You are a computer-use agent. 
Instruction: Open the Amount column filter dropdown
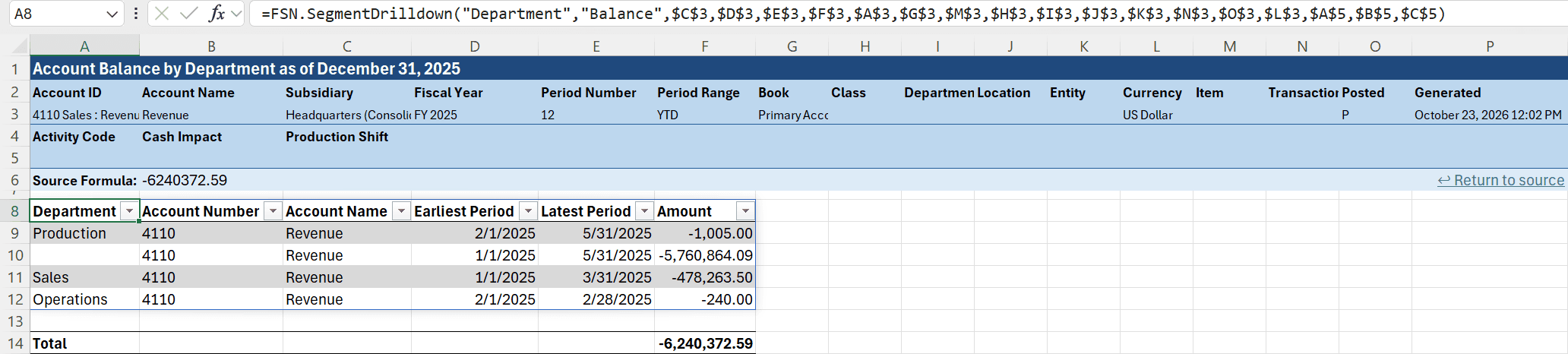click(745, 211)
